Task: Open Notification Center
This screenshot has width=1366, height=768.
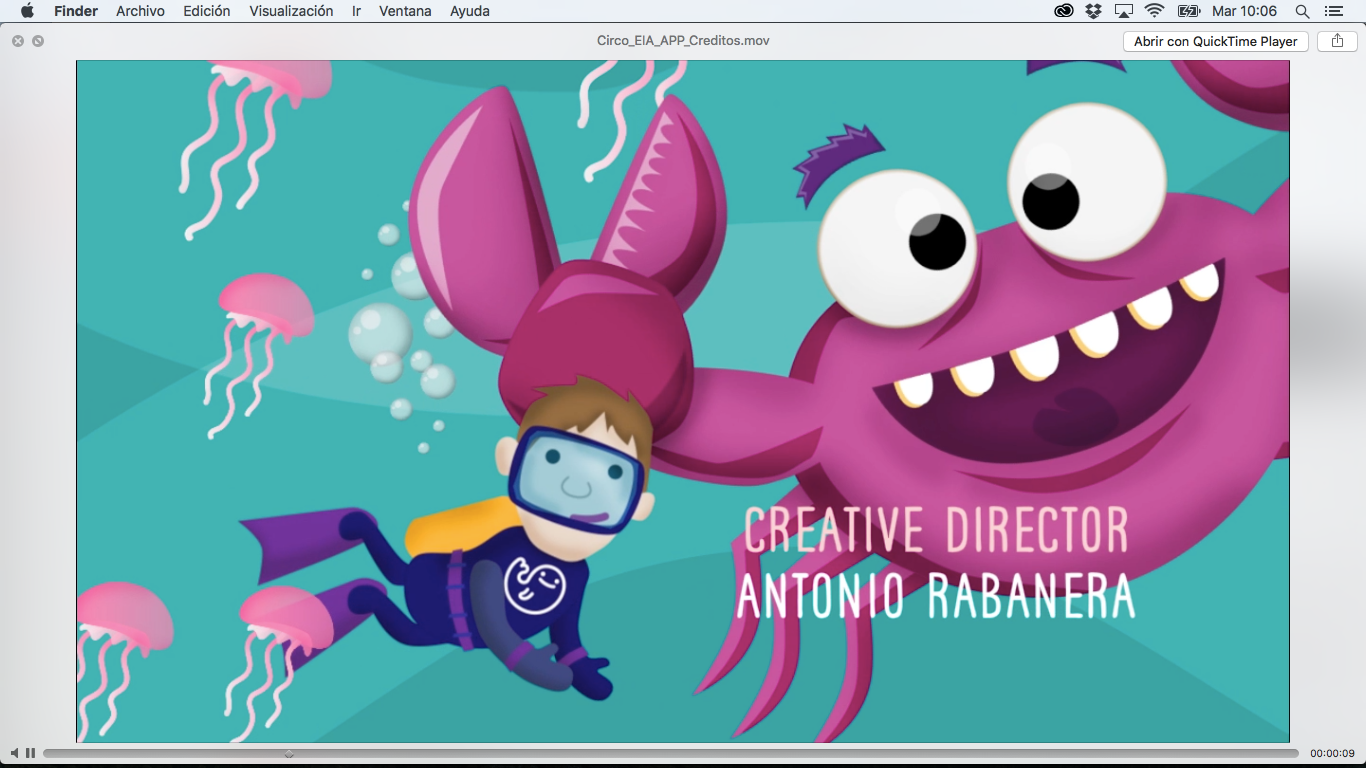Action: click(x=1332, y=11)
